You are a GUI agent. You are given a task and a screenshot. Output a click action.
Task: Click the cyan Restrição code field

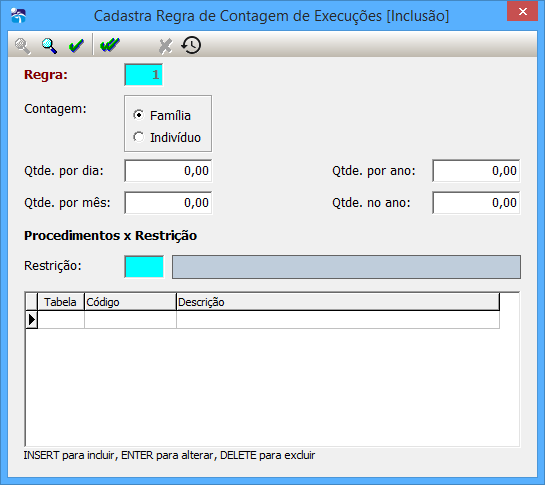tap(144, 267)
